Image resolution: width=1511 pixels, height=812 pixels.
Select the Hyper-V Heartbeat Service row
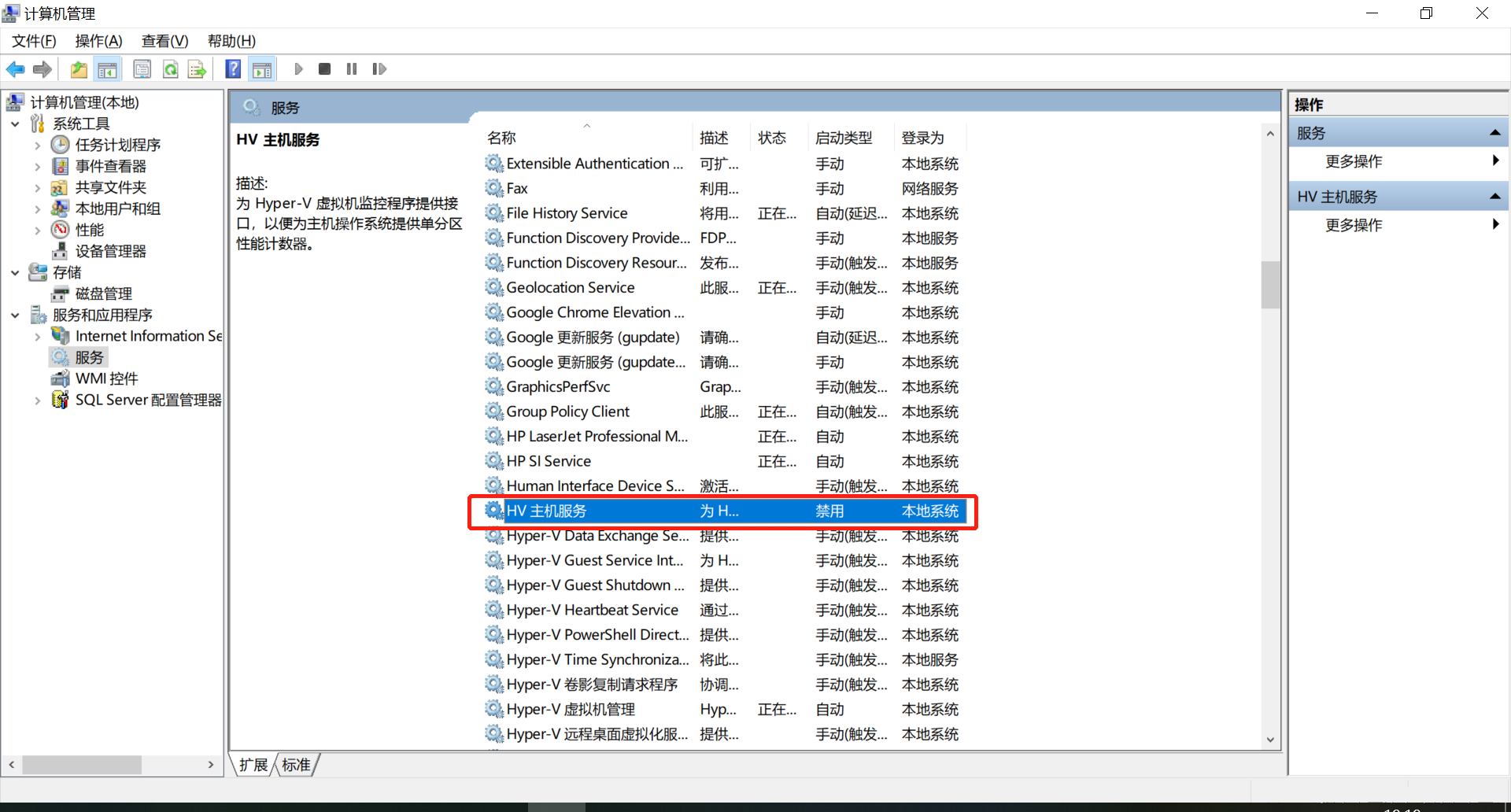point(726,610)
